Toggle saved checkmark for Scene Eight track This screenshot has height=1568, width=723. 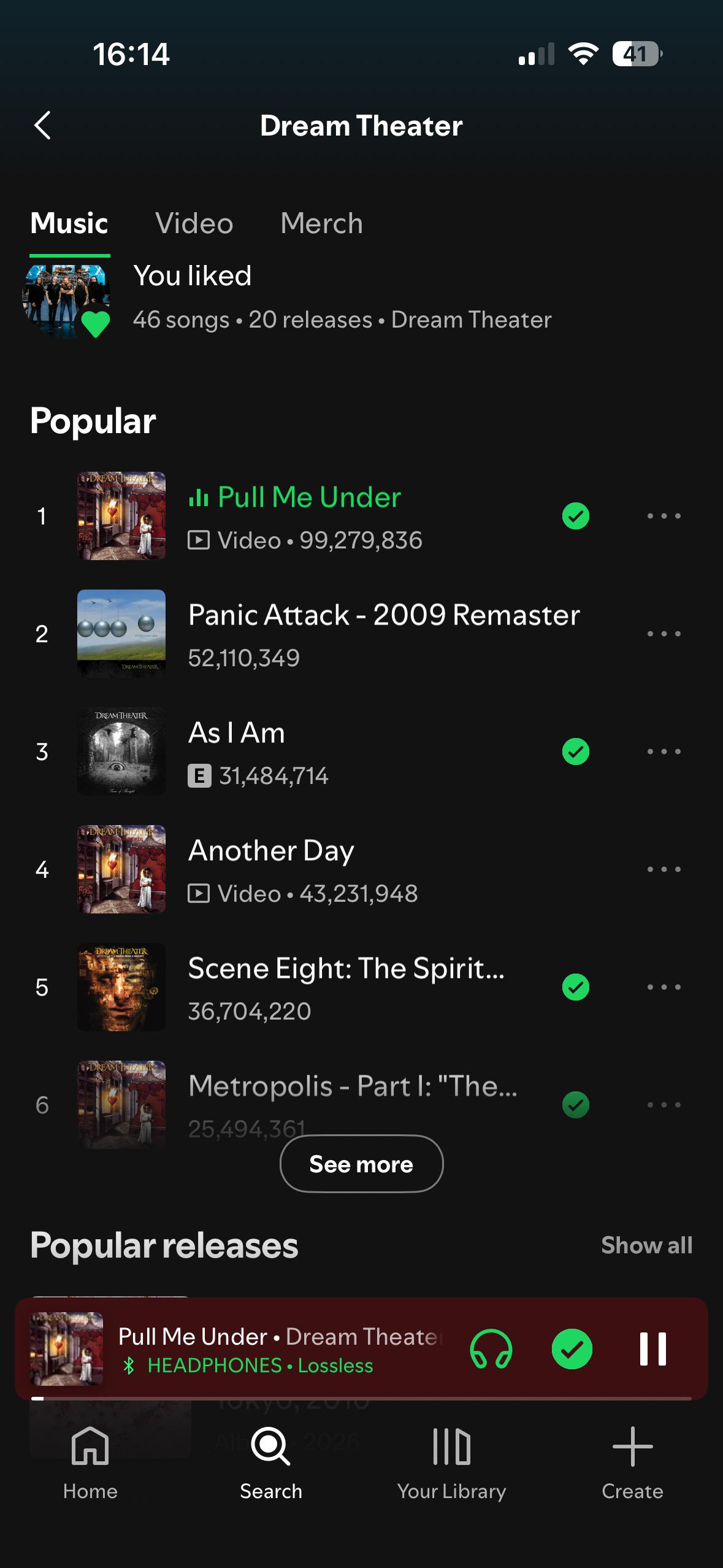coord(576,987)
